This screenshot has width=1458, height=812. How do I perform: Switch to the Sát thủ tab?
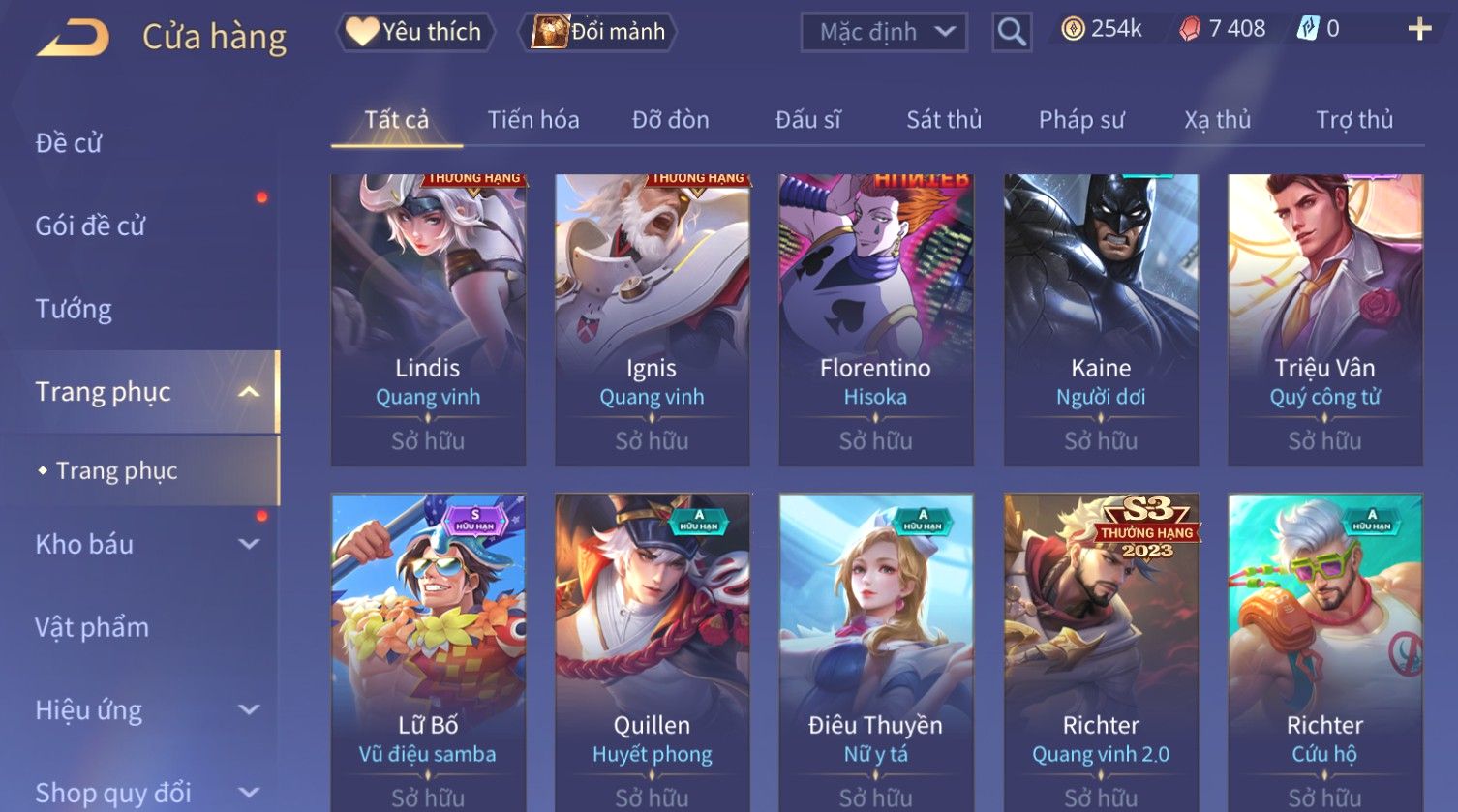click(944, 120)
